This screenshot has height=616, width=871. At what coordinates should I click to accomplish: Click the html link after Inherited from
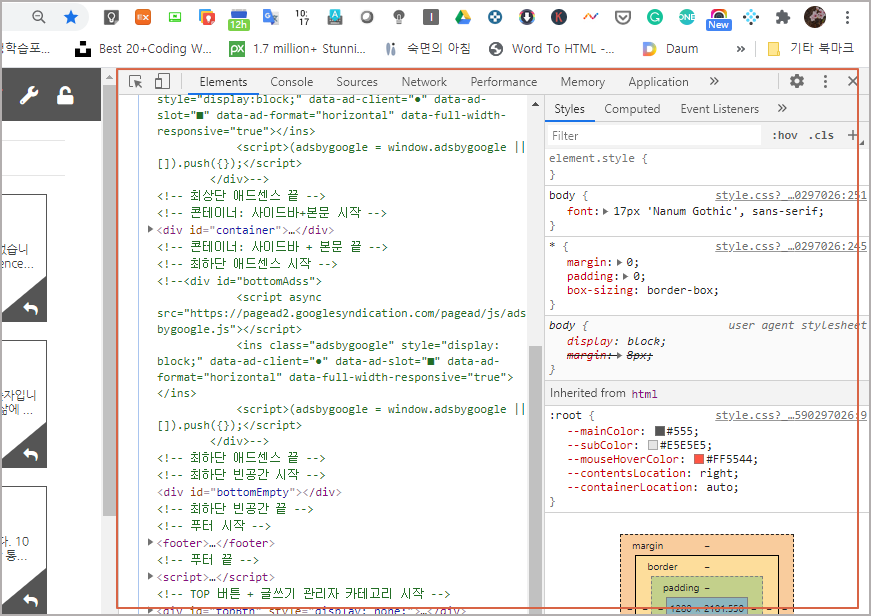tap(644, 394)
